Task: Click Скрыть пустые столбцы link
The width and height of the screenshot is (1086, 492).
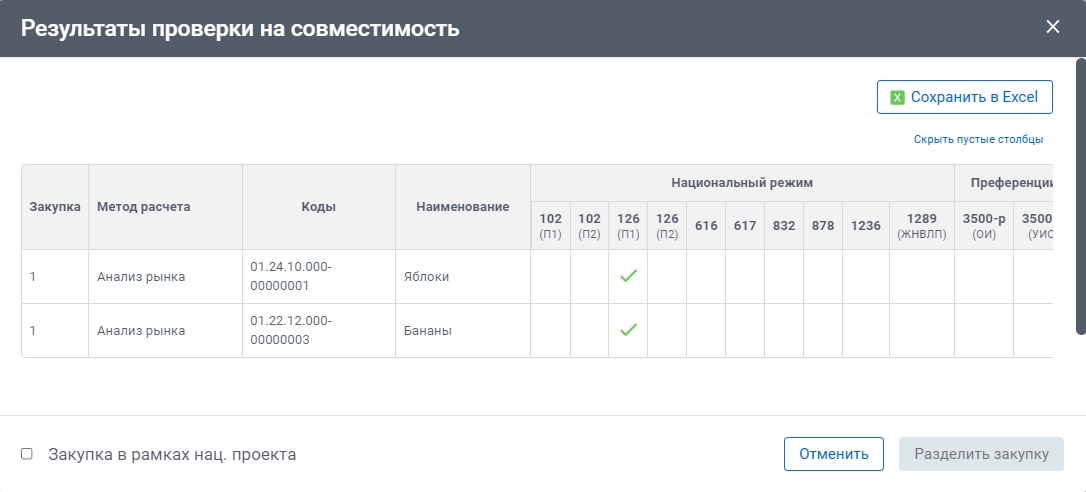Action: (978, 140)
